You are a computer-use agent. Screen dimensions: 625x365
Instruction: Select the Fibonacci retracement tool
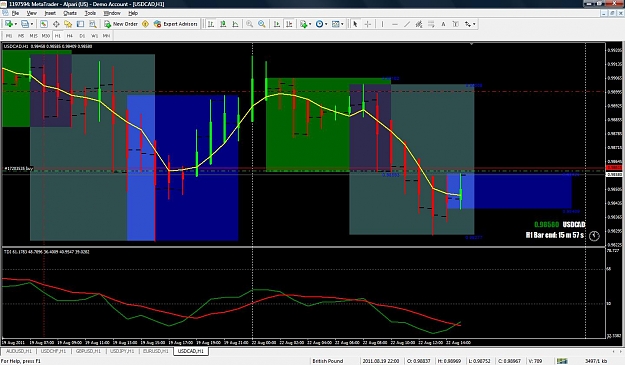point(431,24)
